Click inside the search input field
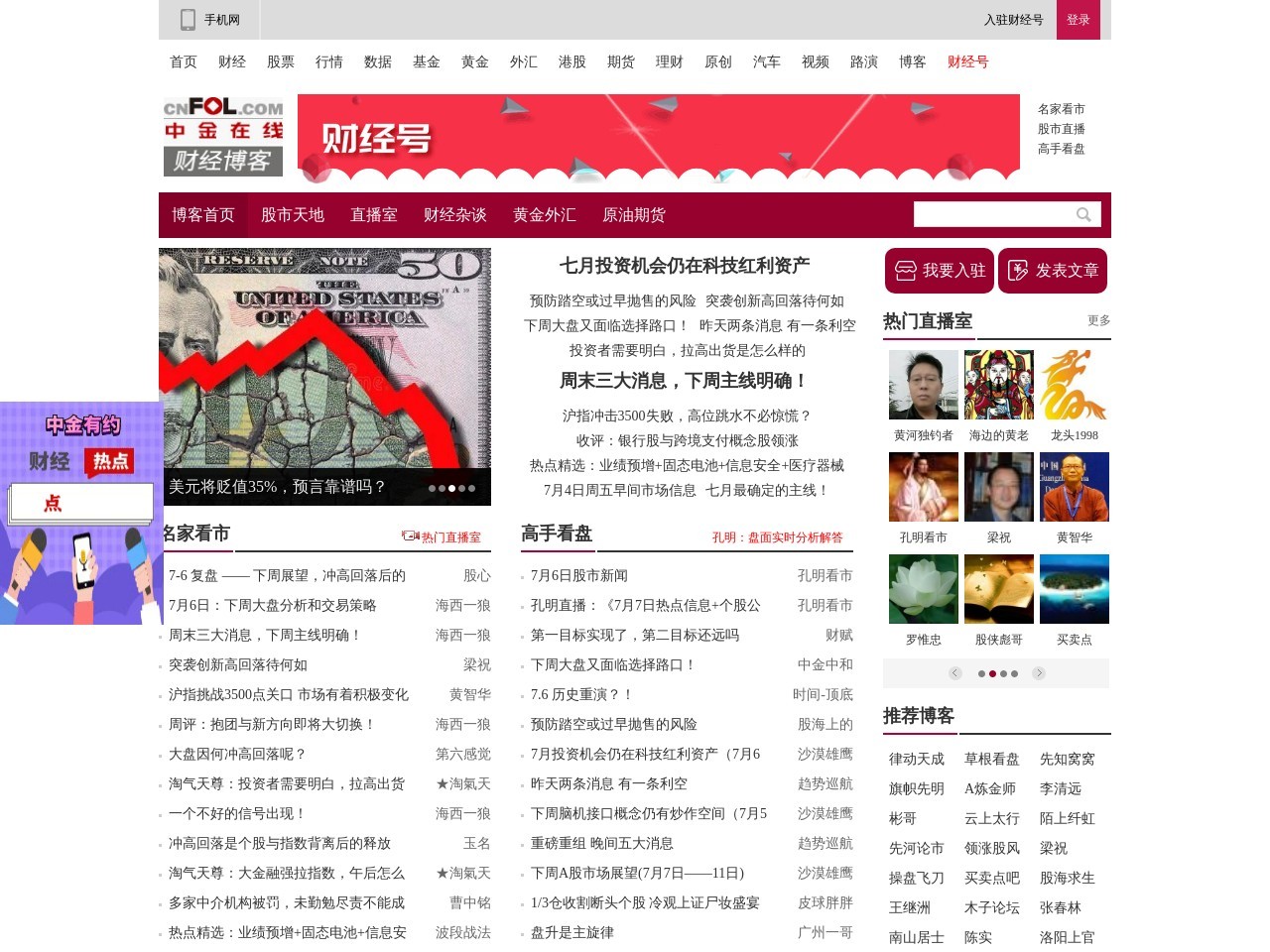 click(x=992, y=213)
